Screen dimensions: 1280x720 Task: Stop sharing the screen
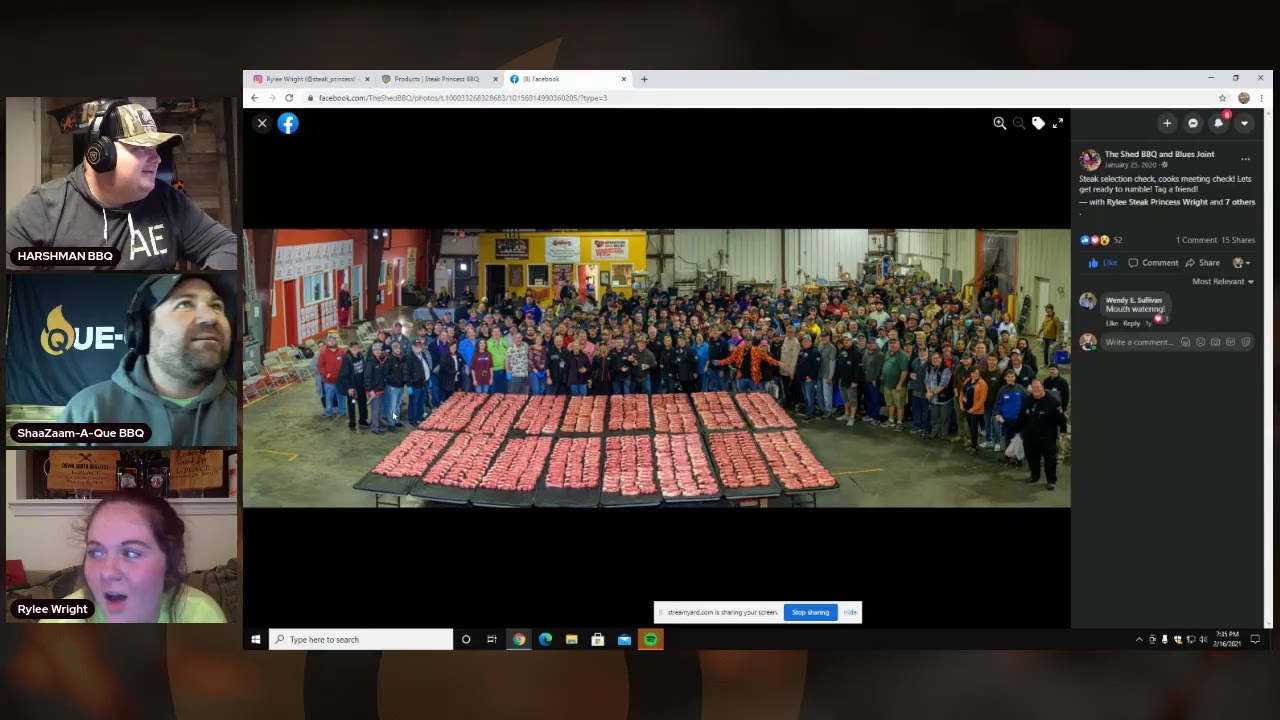coord(811,612)
